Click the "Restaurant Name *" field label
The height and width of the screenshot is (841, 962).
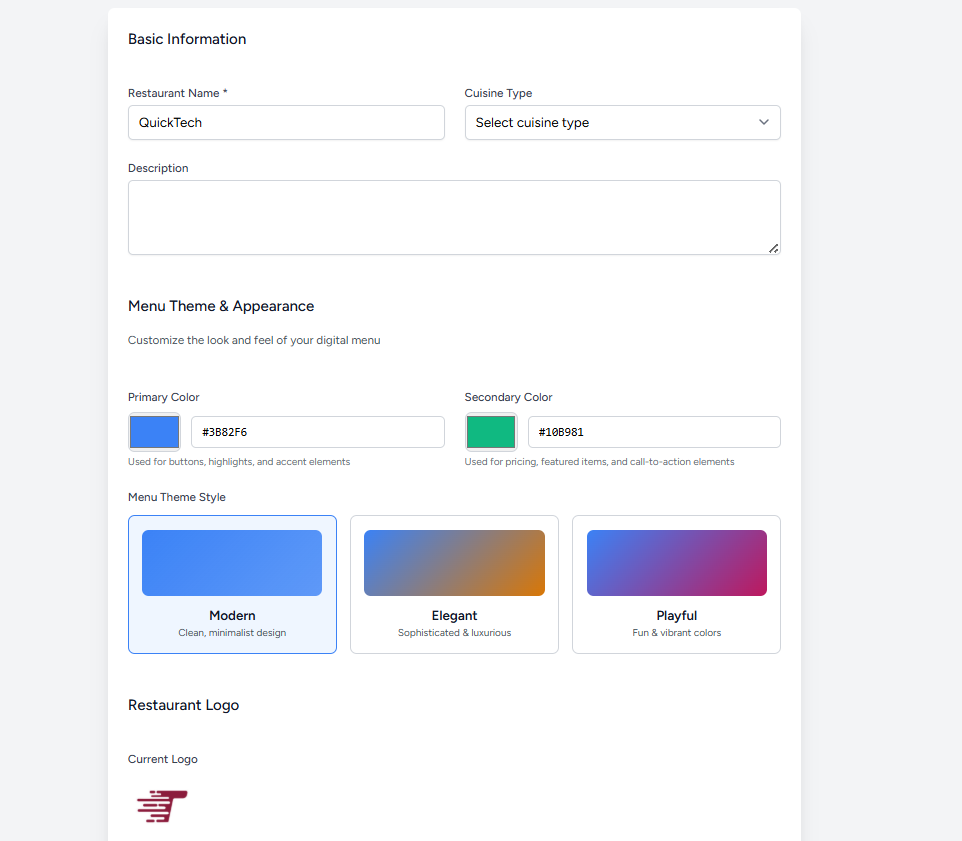point(178,93)
